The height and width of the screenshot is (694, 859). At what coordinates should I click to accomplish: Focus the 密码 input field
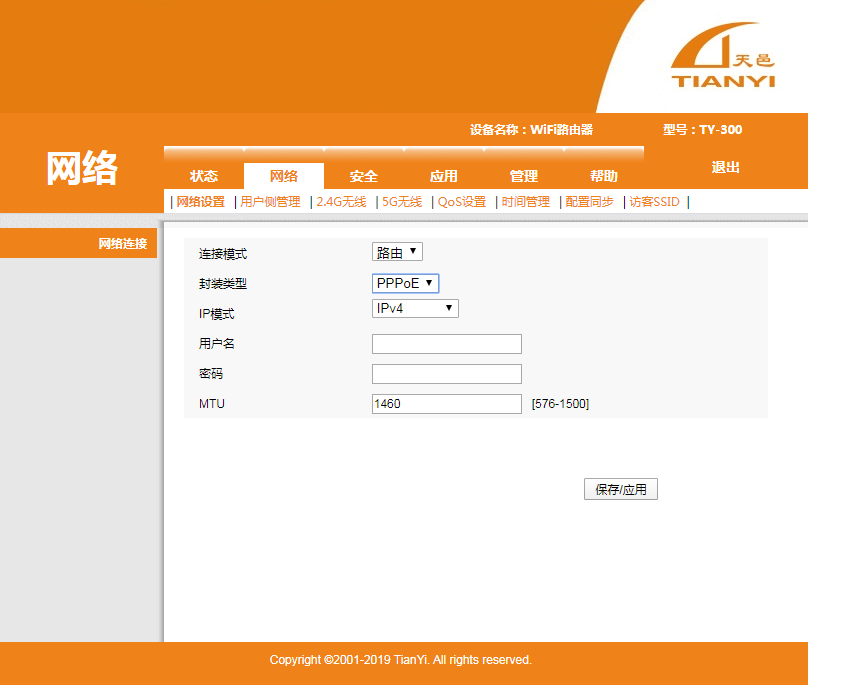(x=446, y=374)
